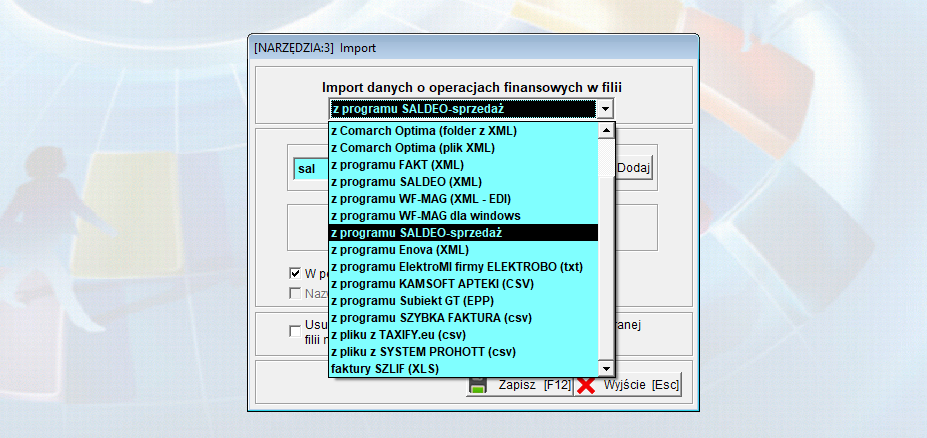Click the red X Wyjście icon
This screenshot has height=438, width=927.
pos(586,385)
